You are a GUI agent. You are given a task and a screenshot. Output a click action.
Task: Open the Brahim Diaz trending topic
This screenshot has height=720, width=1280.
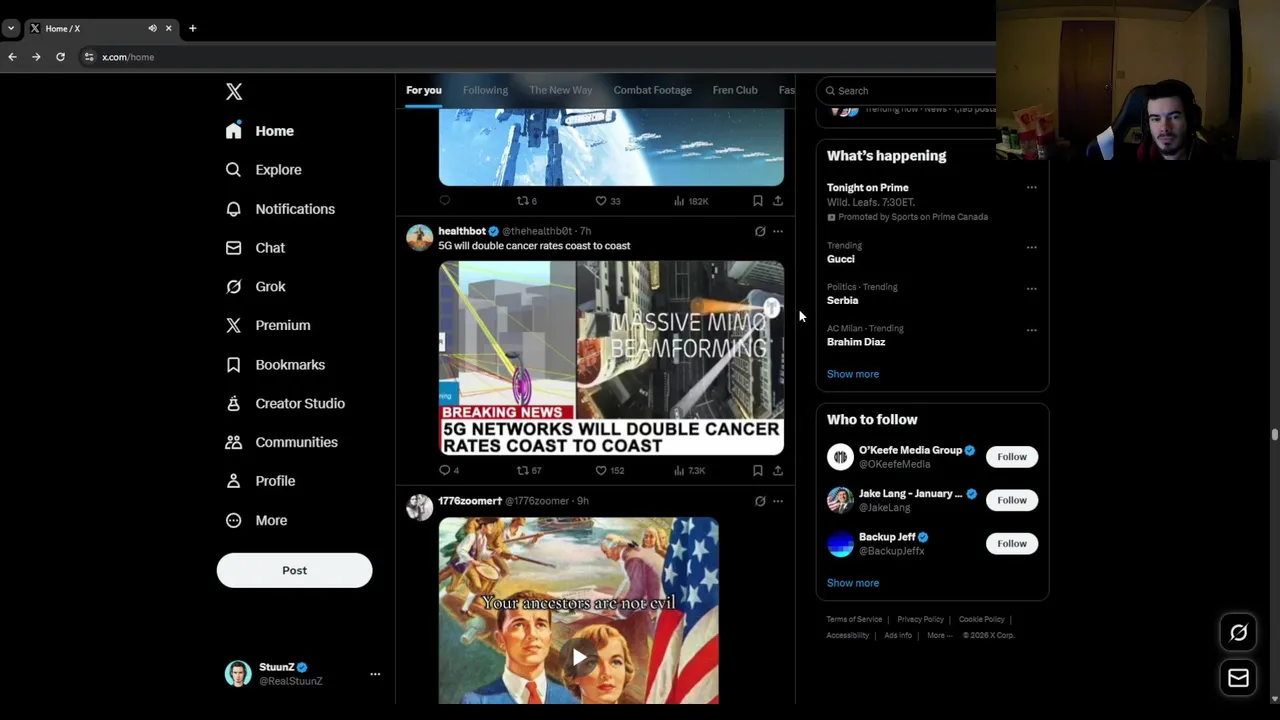[856, 342]
